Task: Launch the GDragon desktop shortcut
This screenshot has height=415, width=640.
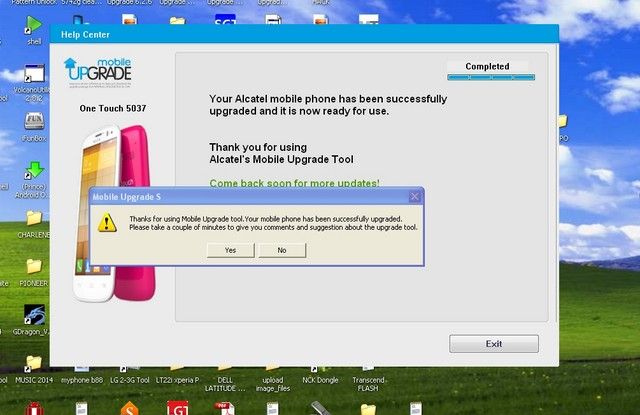Action: point(33,314)
